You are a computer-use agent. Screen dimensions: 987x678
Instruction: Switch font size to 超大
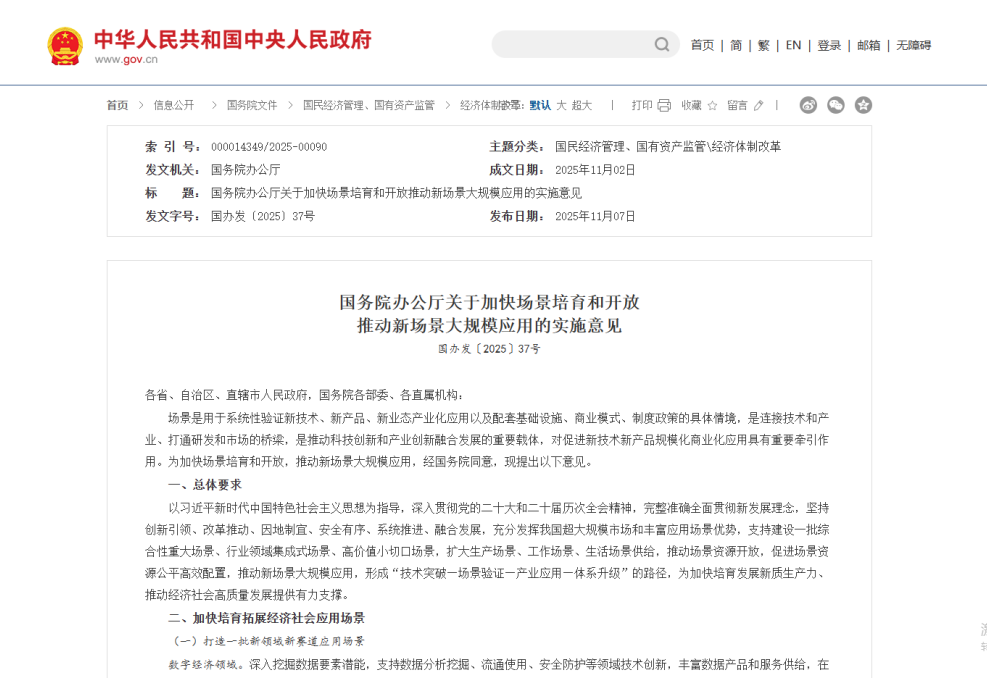582,105
